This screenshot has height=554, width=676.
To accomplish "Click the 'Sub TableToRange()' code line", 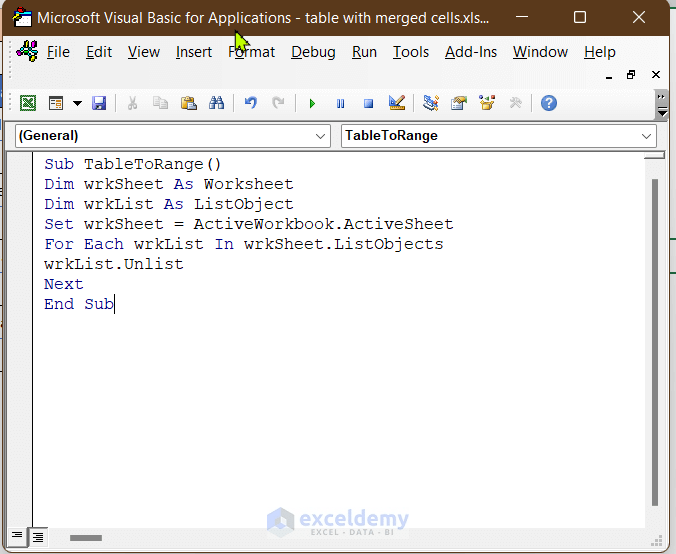I will (x=132, y=164).
